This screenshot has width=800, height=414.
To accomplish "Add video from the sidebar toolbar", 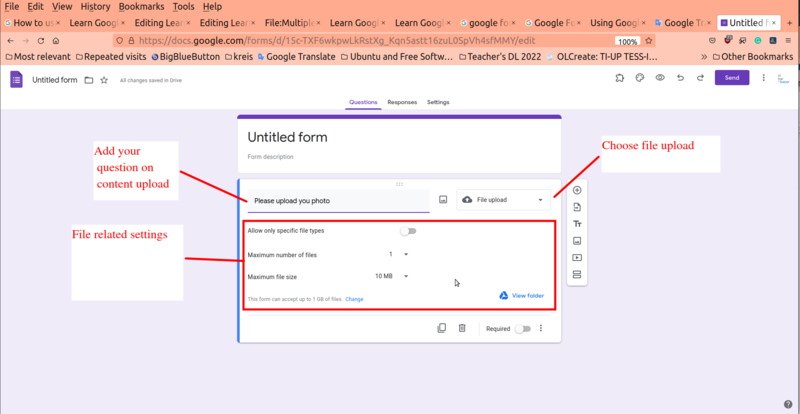I will [577, 258].
